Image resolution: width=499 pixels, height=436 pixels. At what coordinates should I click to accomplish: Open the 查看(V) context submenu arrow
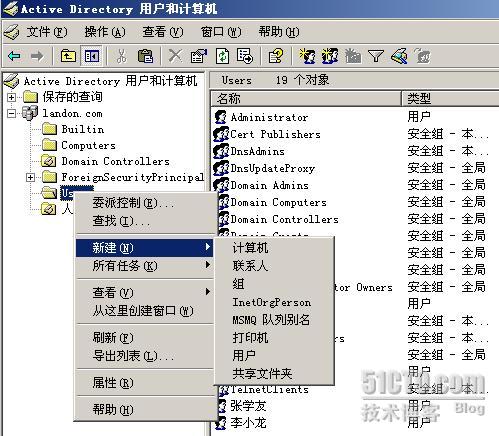[208, 292]
